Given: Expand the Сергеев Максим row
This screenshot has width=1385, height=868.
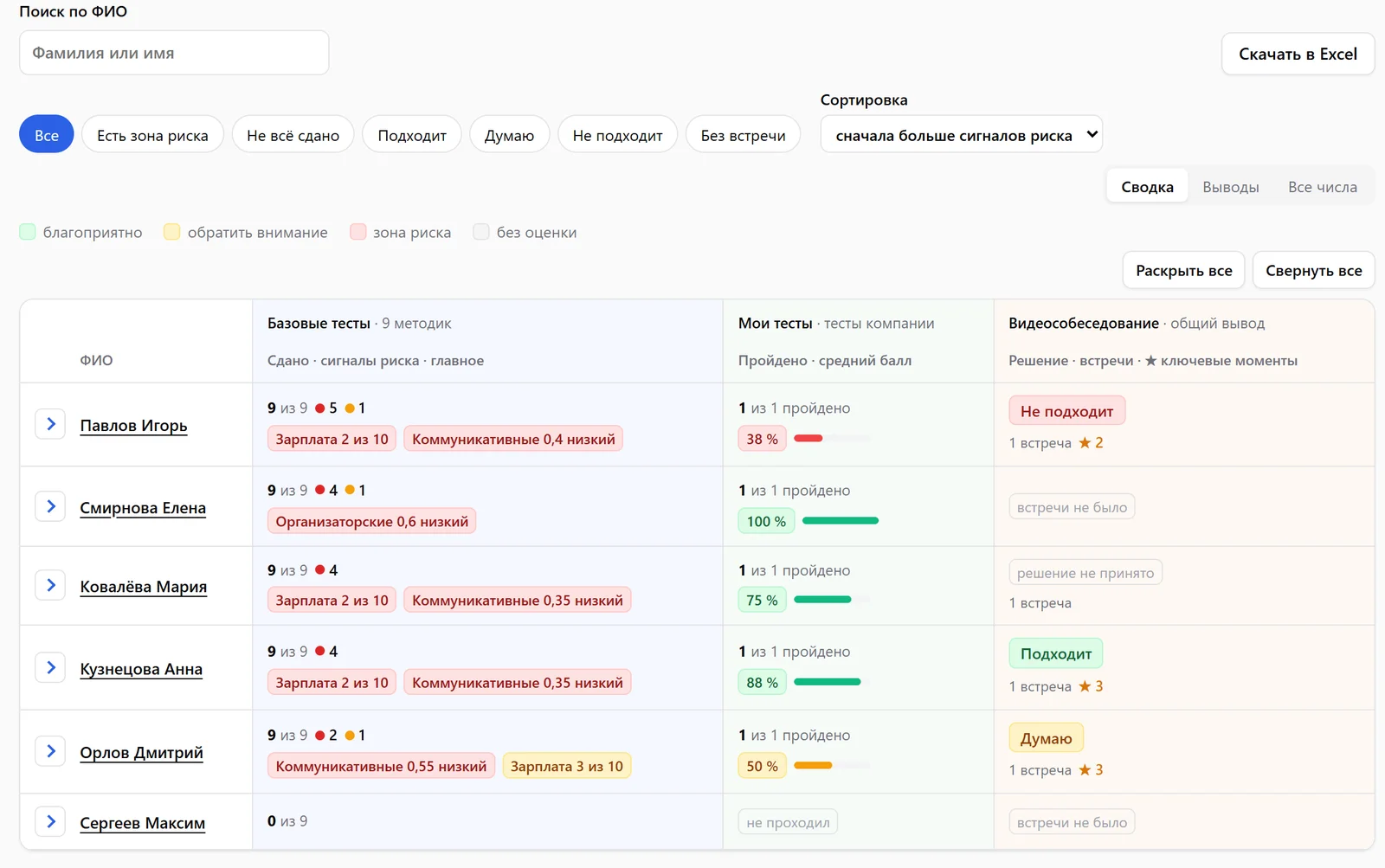Looking at the screenshot, I should 50,821.
